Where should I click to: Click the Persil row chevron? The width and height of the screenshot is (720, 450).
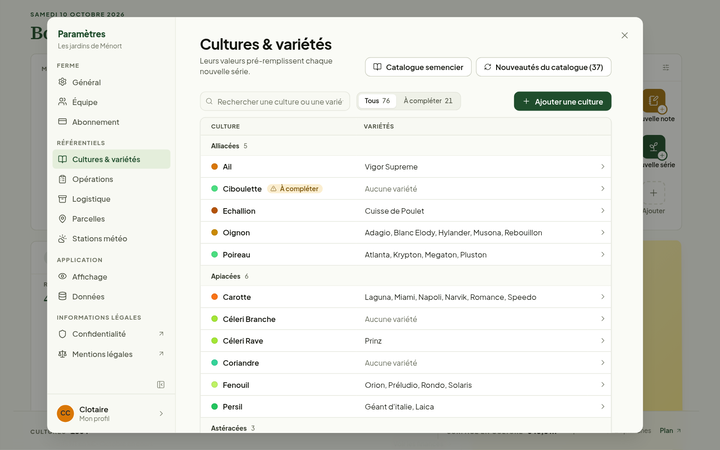point(602,407)
